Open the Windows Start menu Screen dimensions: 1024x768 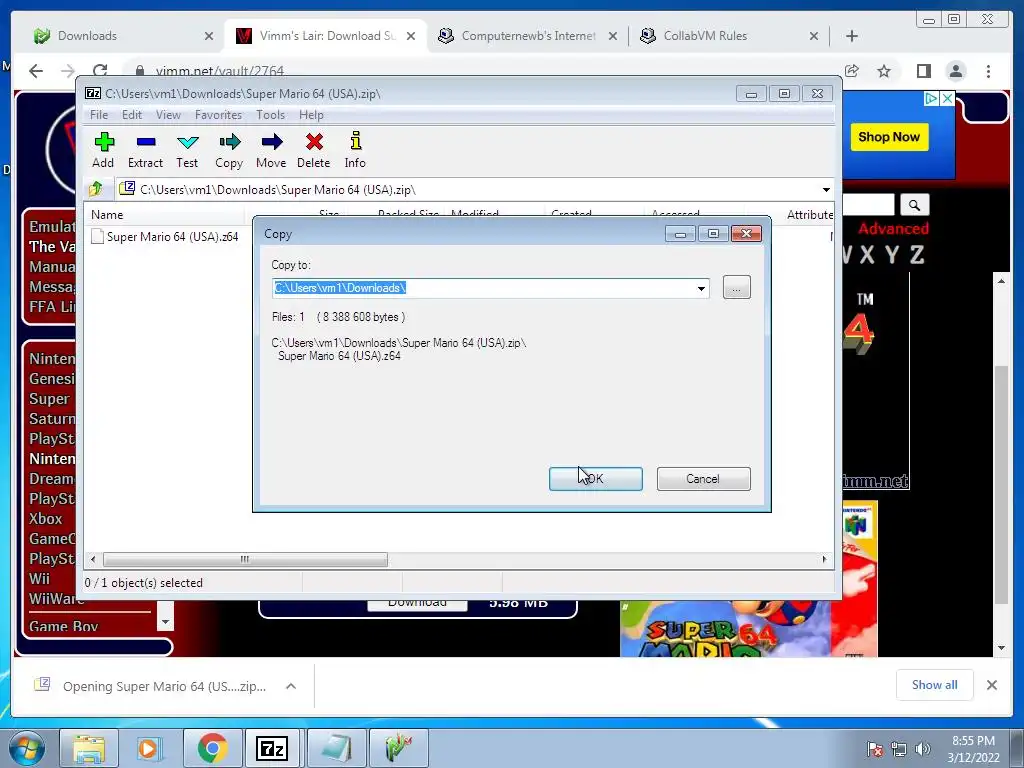tap(27, 748)
